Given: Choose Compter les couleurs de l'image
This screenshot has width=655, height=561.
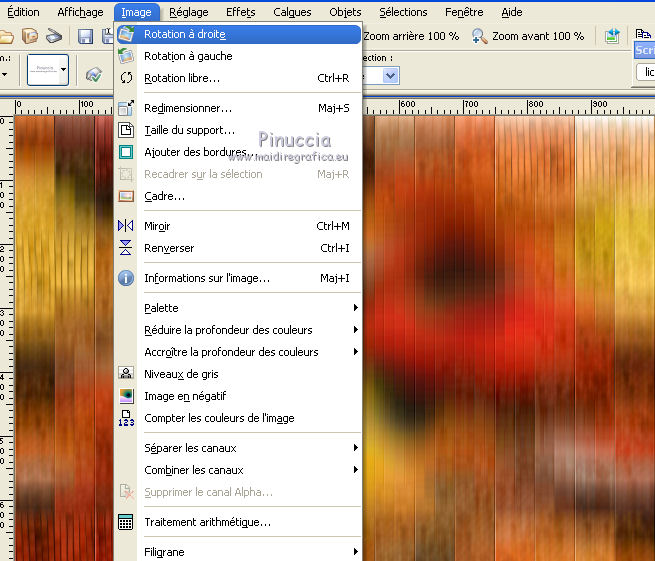Looking at the screenshot, I should [239, 418].
